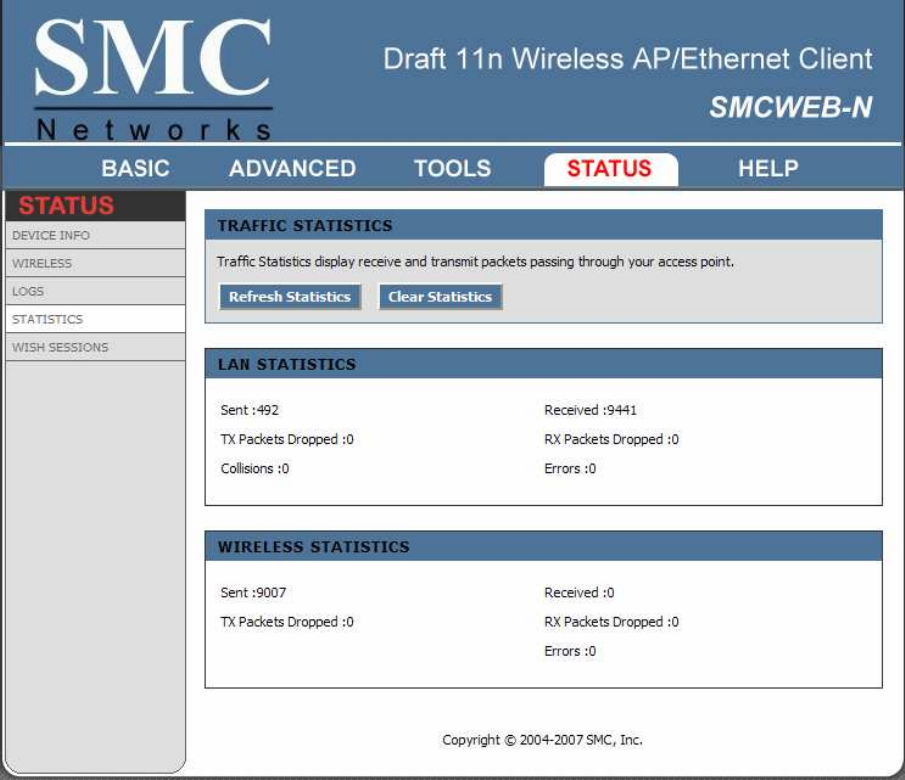The height and width of the screenshot is (780, 905).
Task: Click the LAN 'Errors :0' entry
Action: (570, 468)
